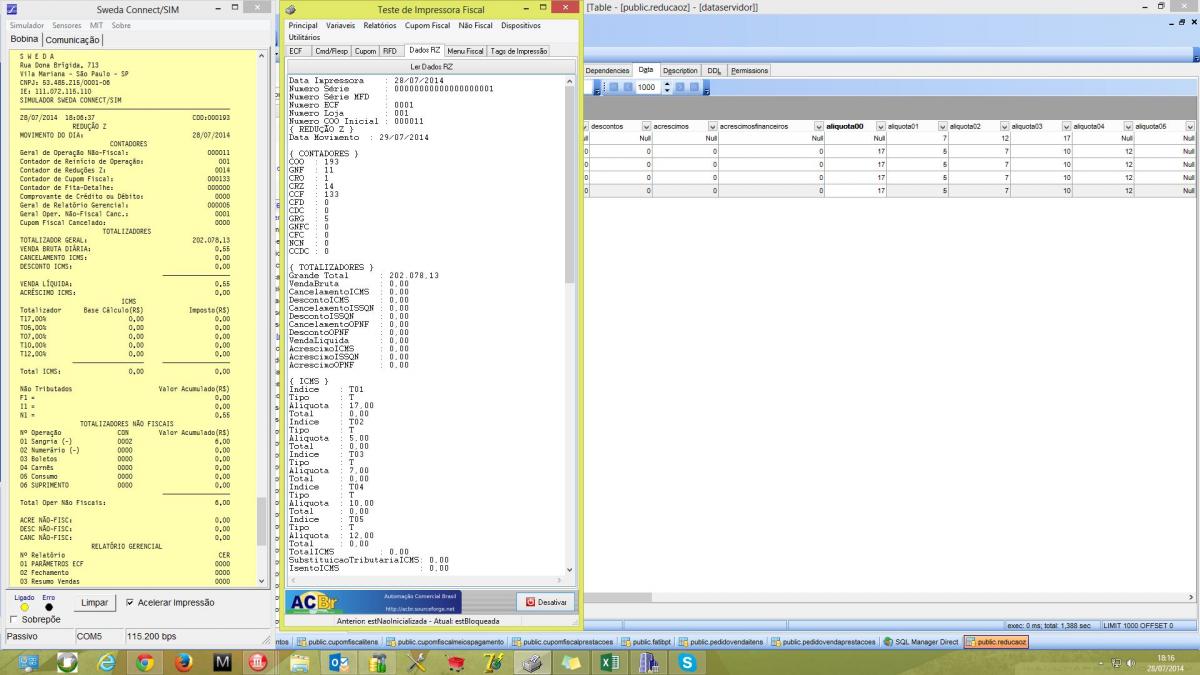Click the Desativar button
Viewport: 1200px width, 675px height.
[x=546, y=602]
